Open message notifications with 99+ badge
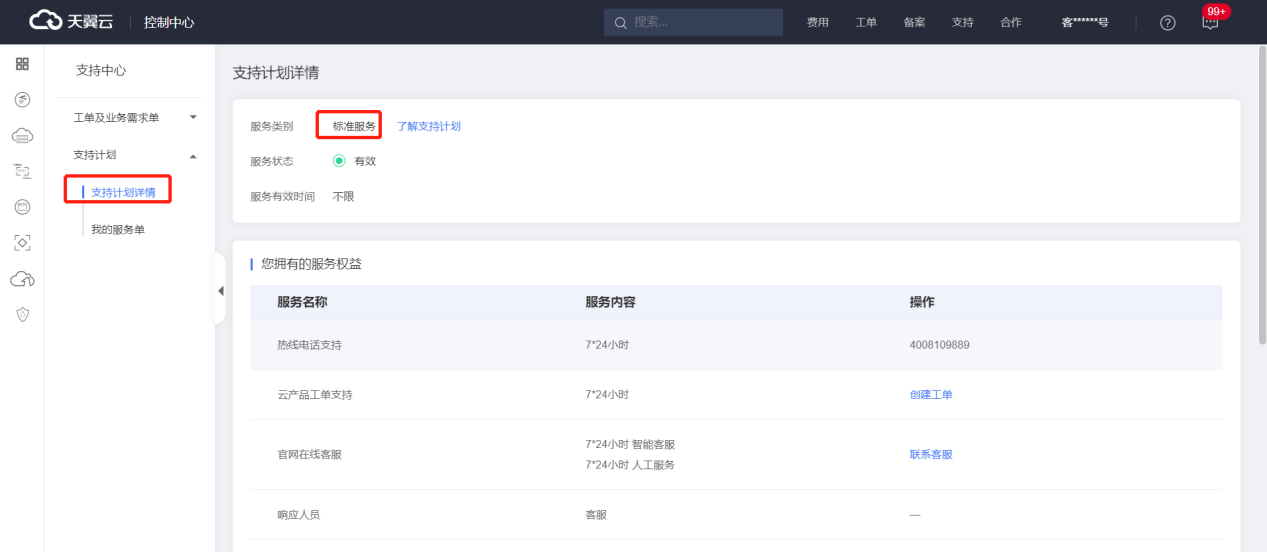Screen dimensions: 1267x552 click(x=1212, y=22)
